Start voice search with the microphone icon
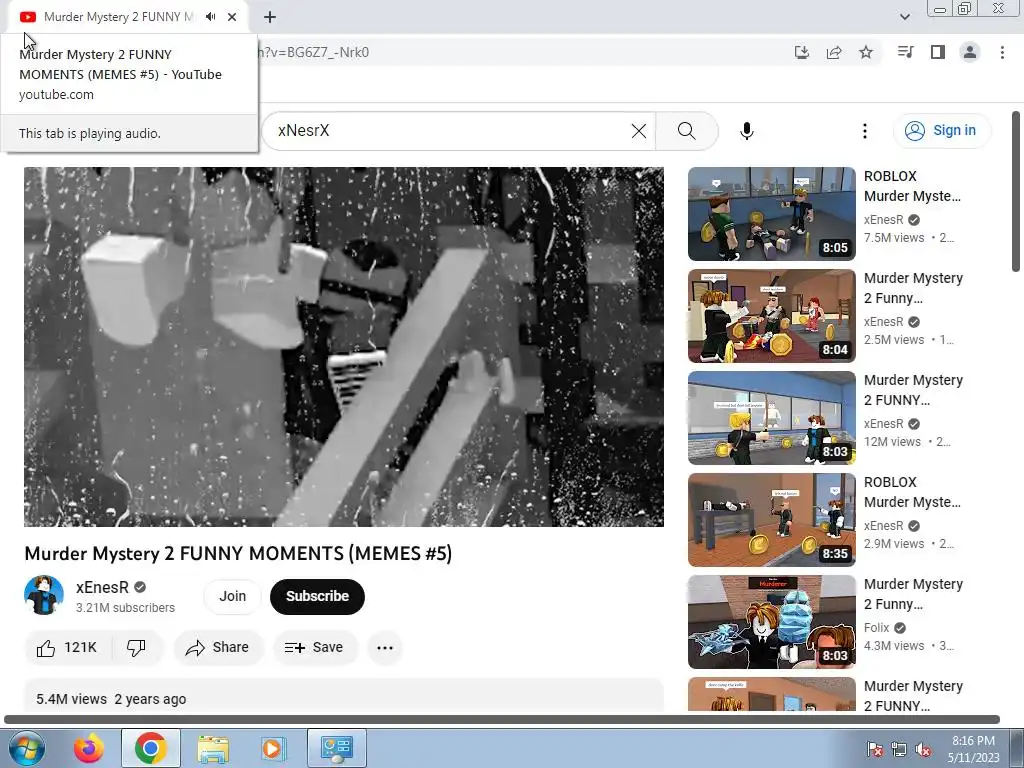This screenshot has height=768, width=1024. pyautogui.click(x=746, y=131)
